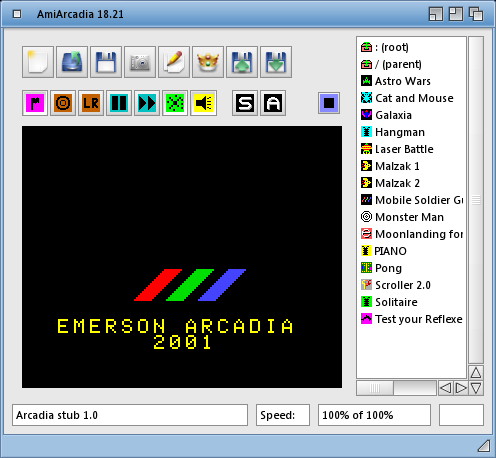This screenshot has height=458, width=496.
Task: Click the black S button
Action: (x=245, y=103)
